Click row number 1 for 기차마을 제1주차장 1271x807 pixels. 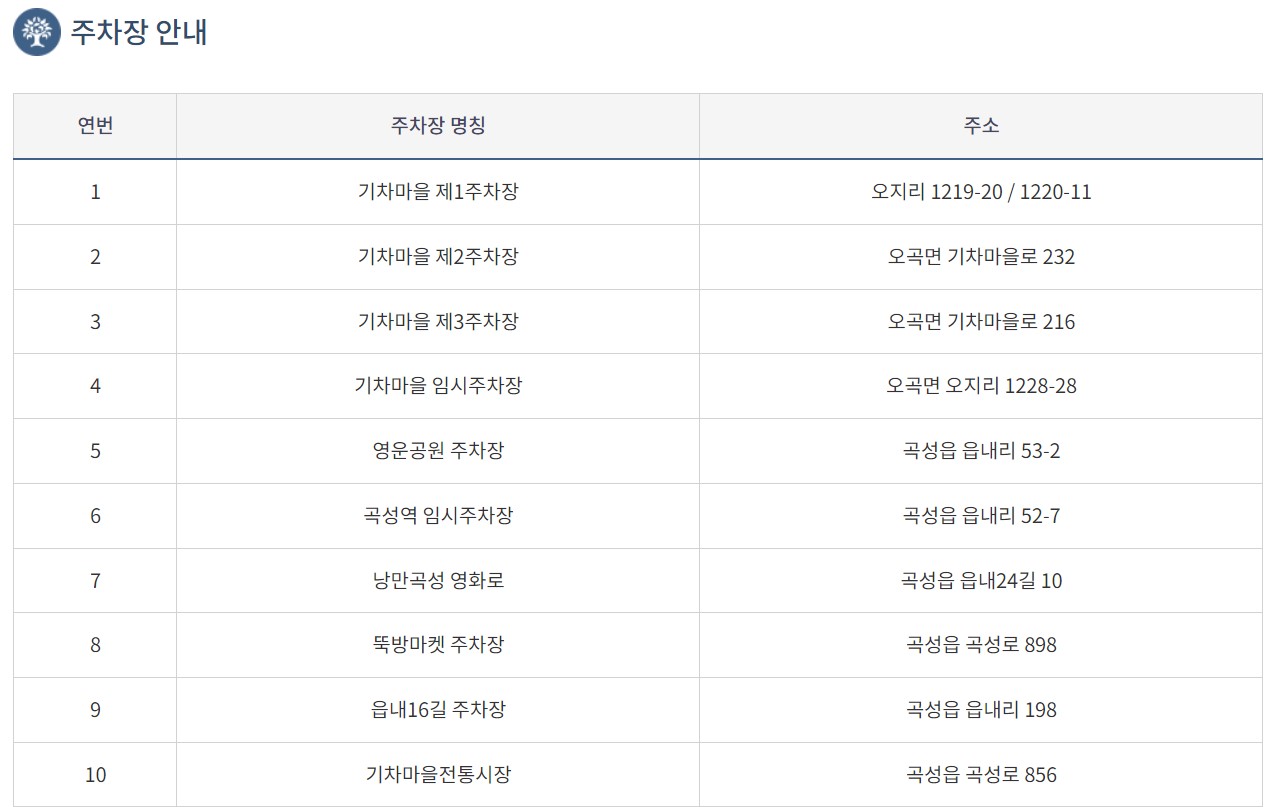[x=95, y=192]
